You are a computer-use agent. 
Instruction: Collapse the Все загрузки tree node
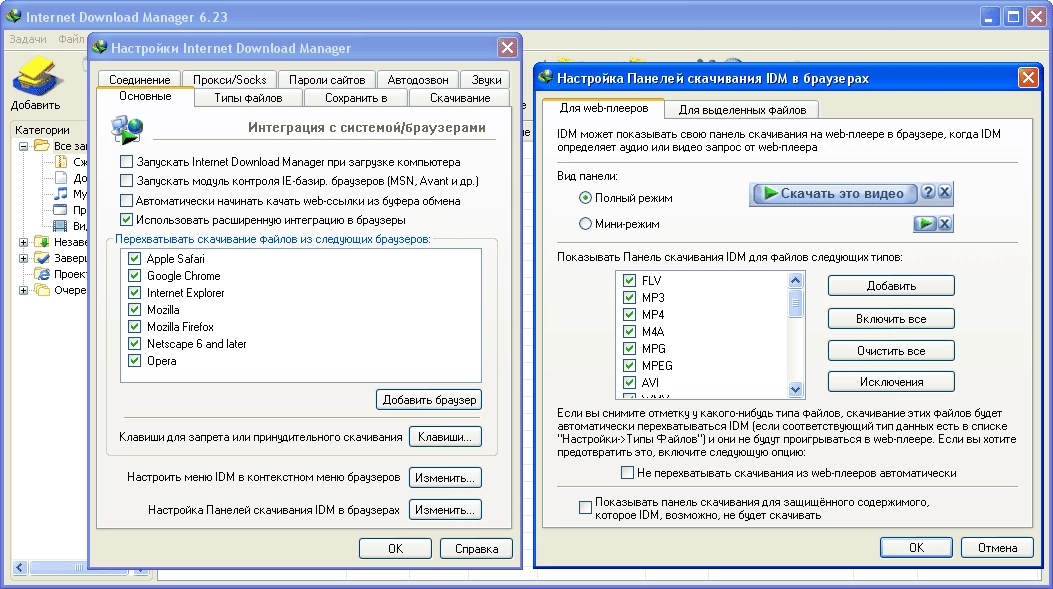tap(24, 146)
